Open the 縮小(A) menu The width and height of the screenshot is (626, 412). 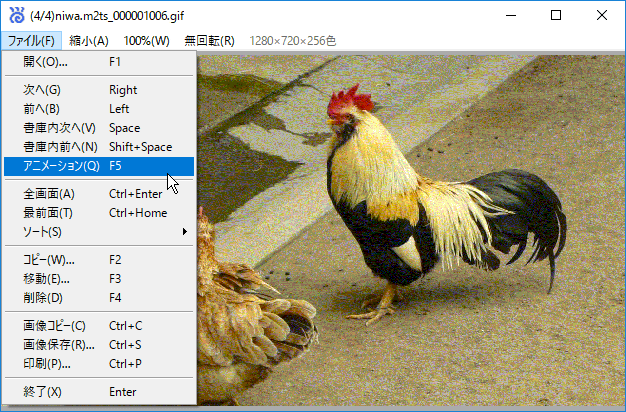(x=89, y=41)
